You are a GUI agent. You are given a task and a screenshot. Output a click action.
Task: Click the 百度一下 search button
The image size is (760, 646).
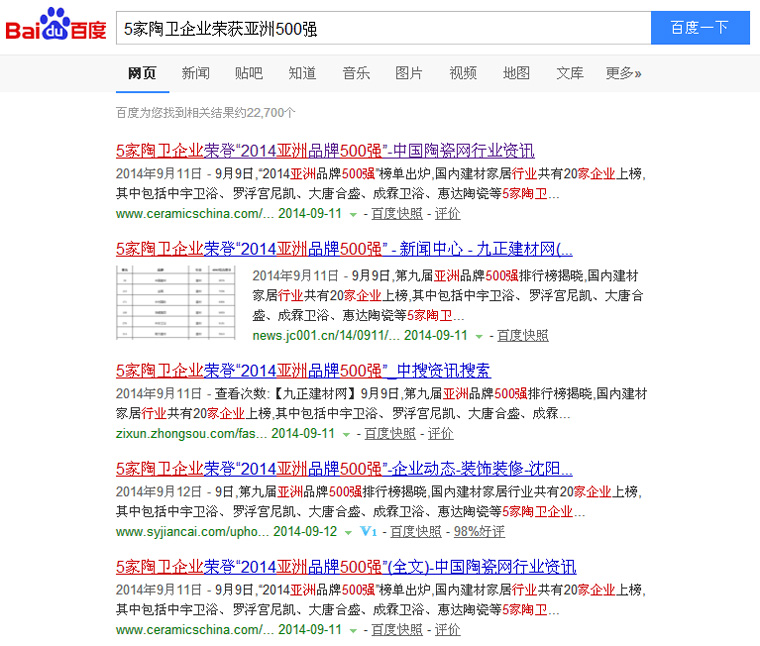(700, 28)
